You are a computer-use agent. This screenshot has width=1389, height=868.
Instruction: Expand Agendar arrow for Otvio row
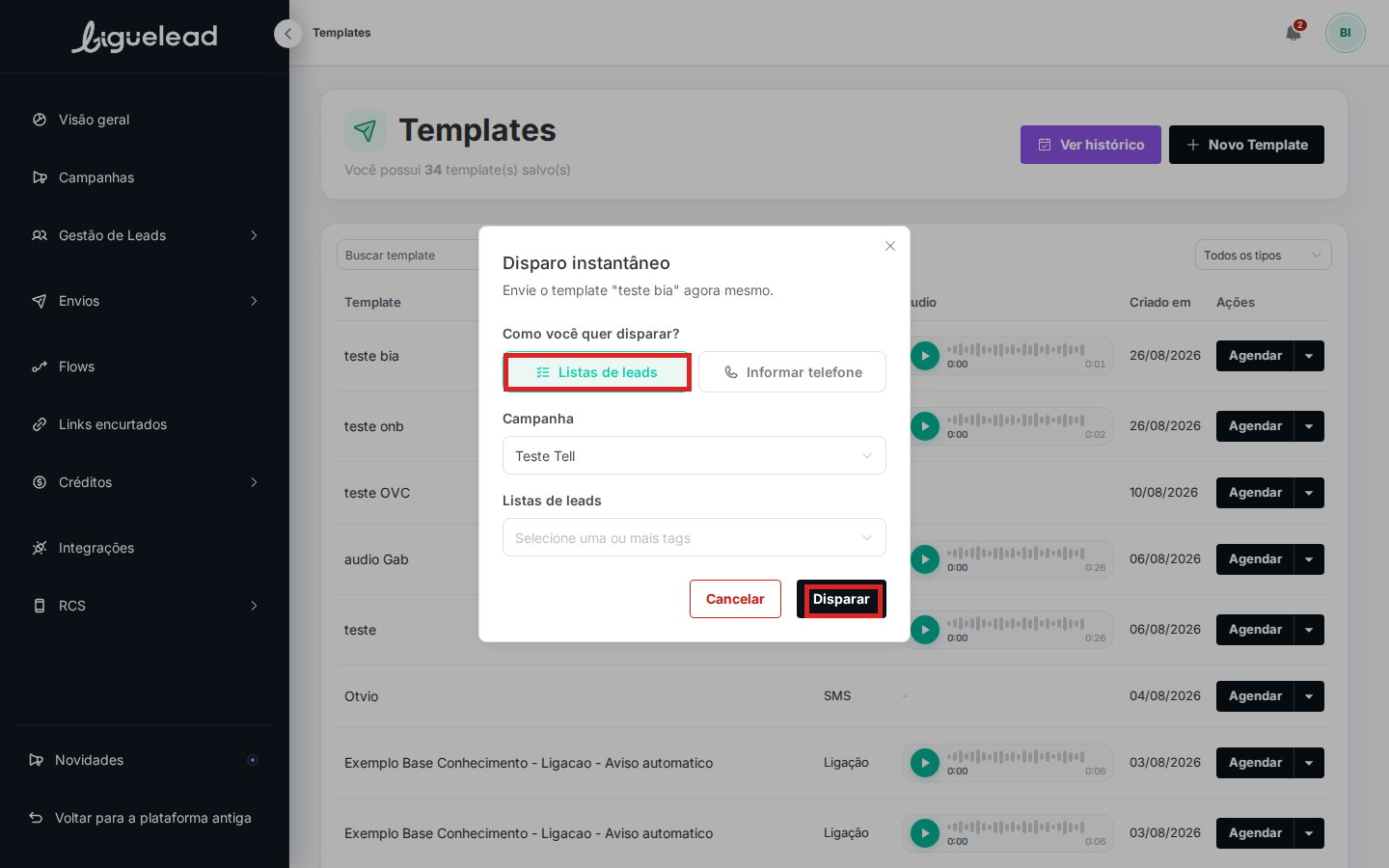tap(1309, 696)
